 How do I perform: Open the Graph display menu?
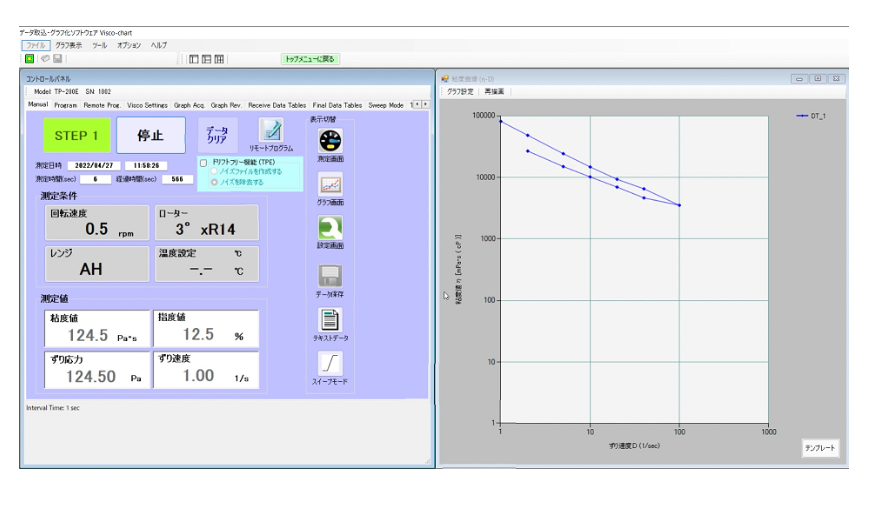click(x=68, y=45)
